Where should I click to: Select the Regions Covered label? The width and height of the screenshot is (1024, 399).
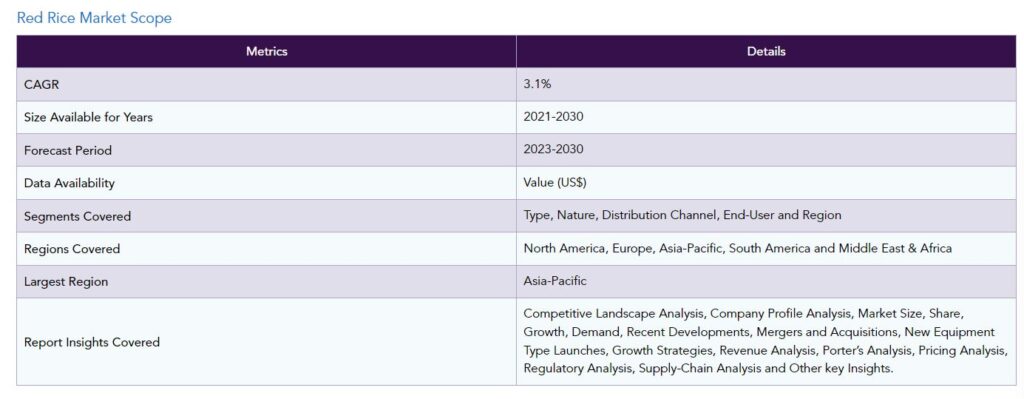(72, 249)
